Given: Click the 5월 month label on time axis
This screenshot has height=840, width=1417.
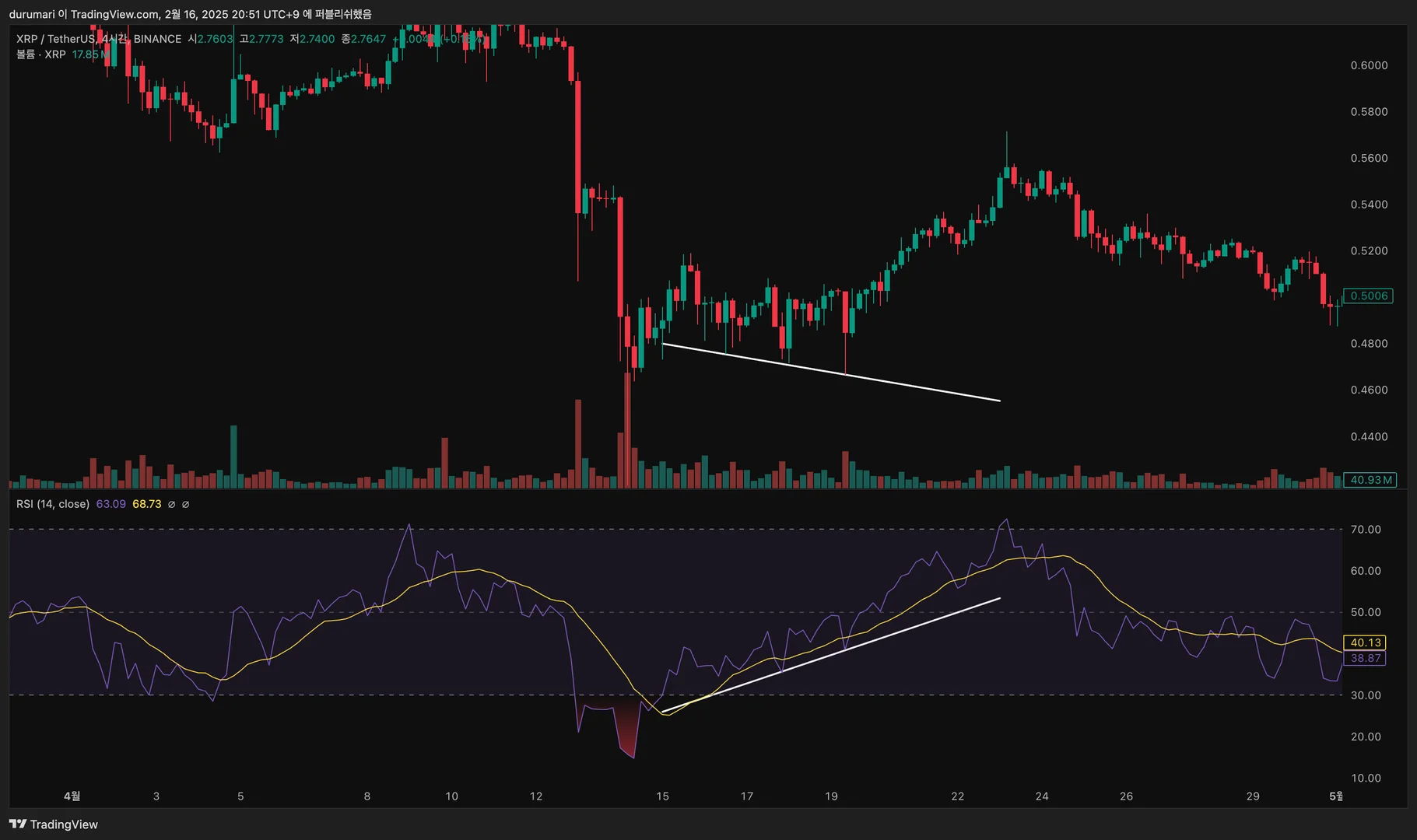Looking at the screenshot, I should coord(1335,796).
